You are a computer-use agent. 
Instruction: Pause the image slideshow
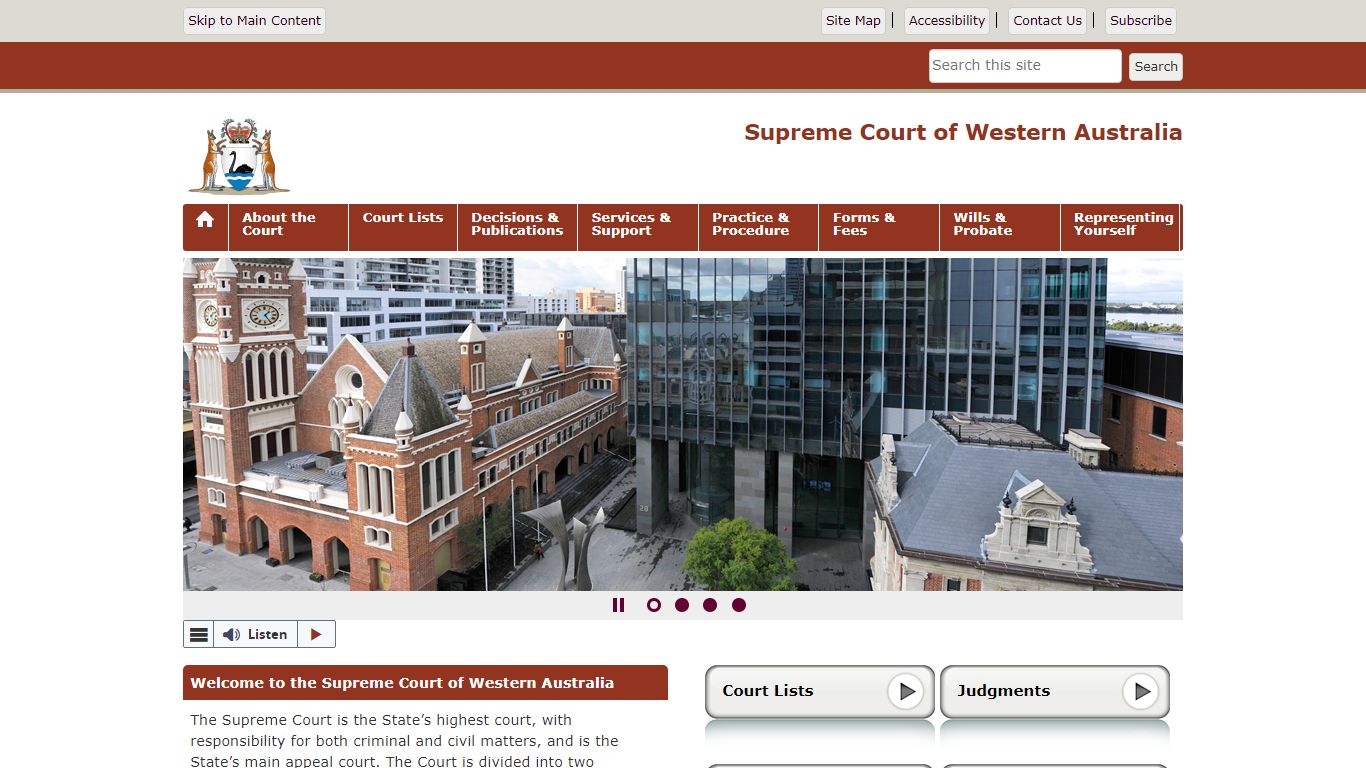618,605
